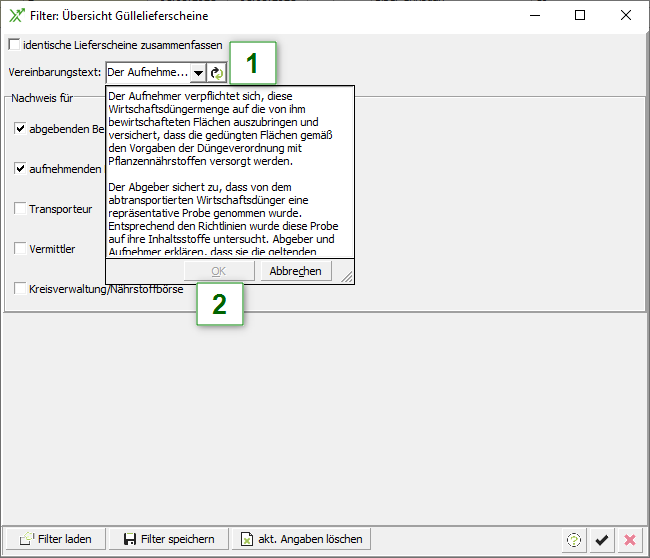Enable Kreisverwaltung/Nährstoffbörse checkbox
Screen dimensions: 650x558
(x=20, y=289)
